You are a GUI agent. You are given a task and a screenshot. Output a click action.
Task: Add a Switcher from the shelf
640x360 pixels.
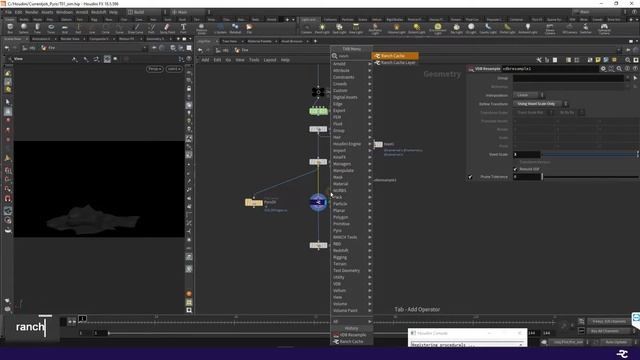point(585,28)
